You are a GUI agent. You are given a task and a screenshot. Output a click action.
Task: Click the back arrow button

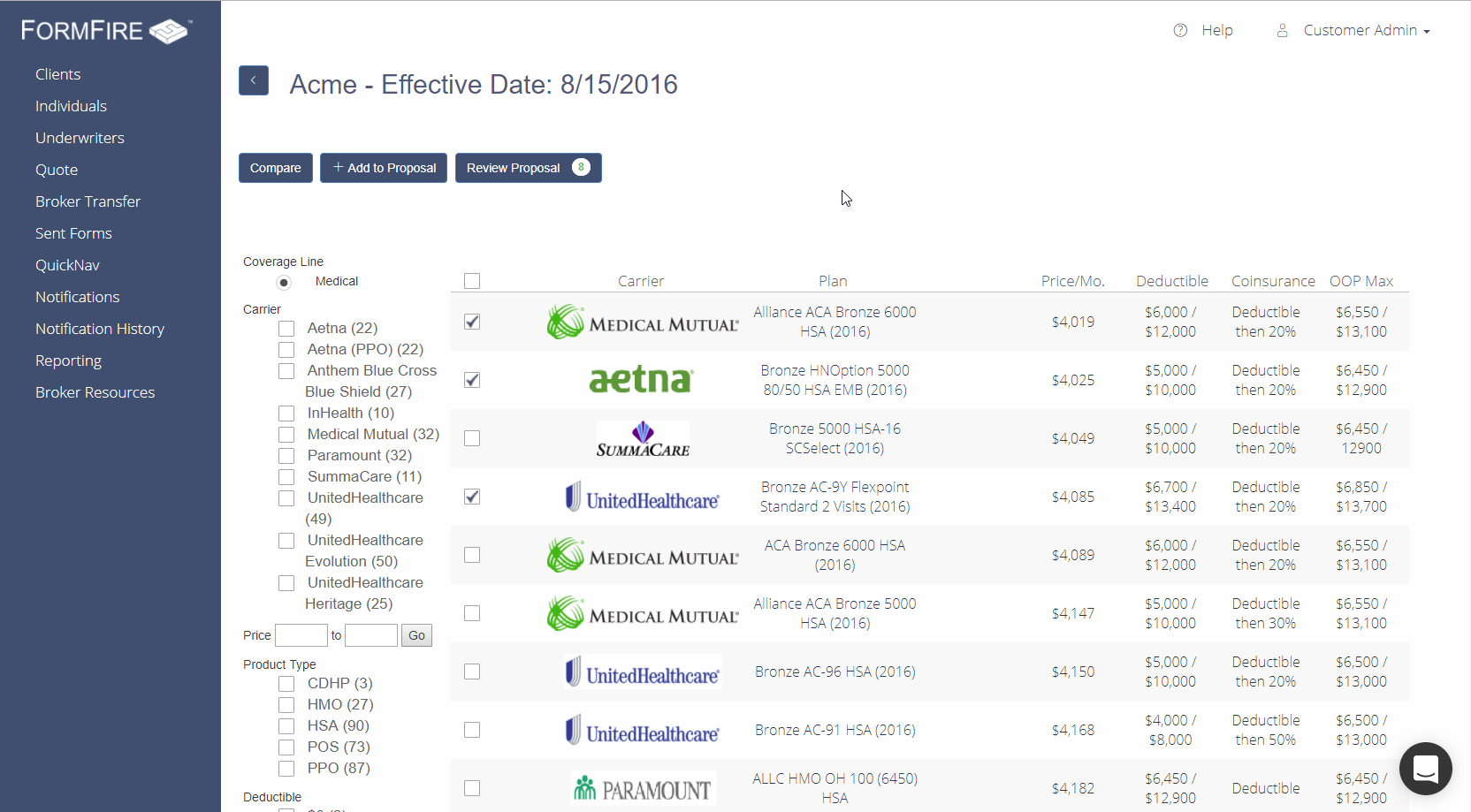pyautogui.click(x=254, y=80)
